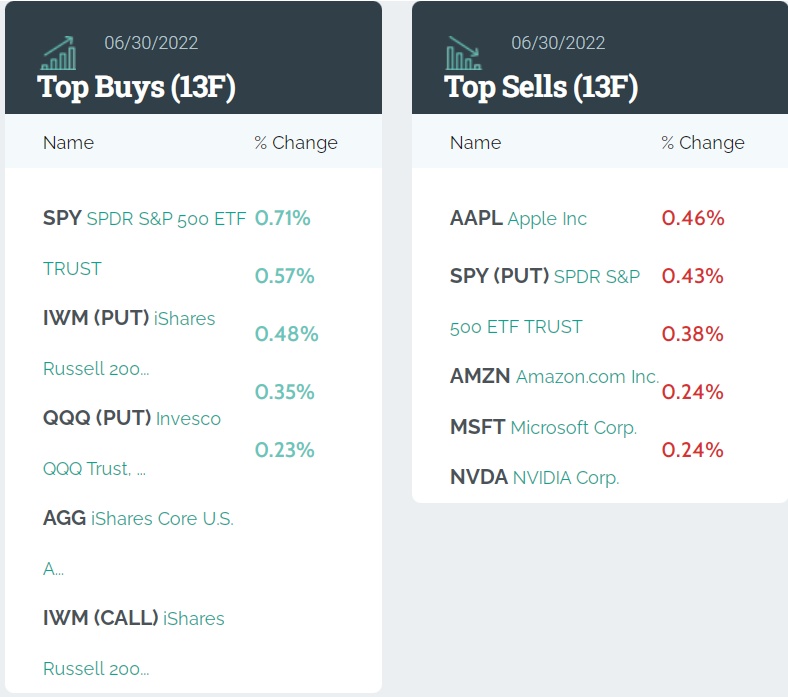Open the SPY SPDR S&P 500 ETF link
Screen dimensions: 788x697
click(144, 219)
